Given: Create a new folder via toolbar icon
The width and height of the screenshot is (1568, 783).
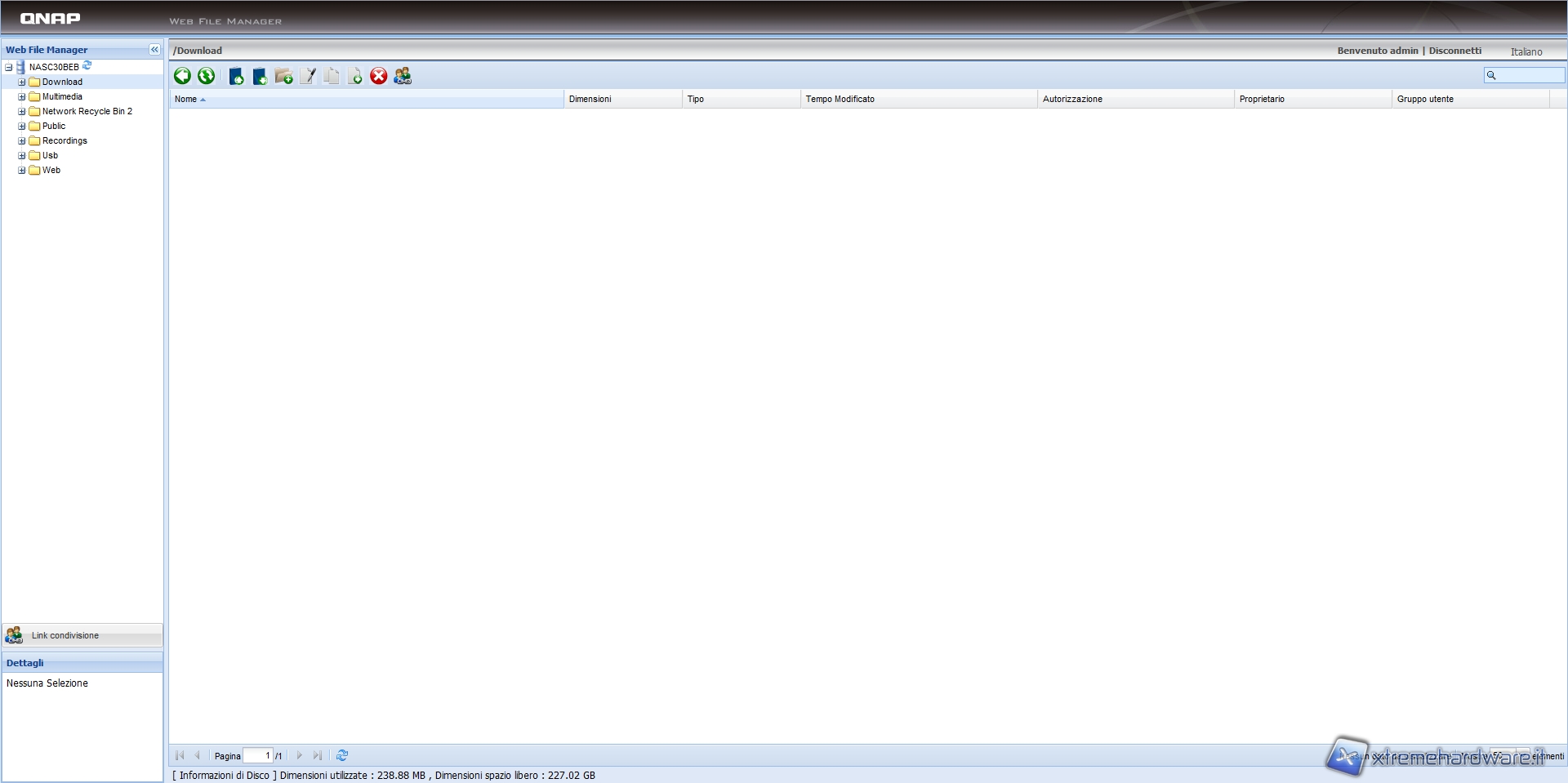Looking at the screenshot, I should pos(283,76).
